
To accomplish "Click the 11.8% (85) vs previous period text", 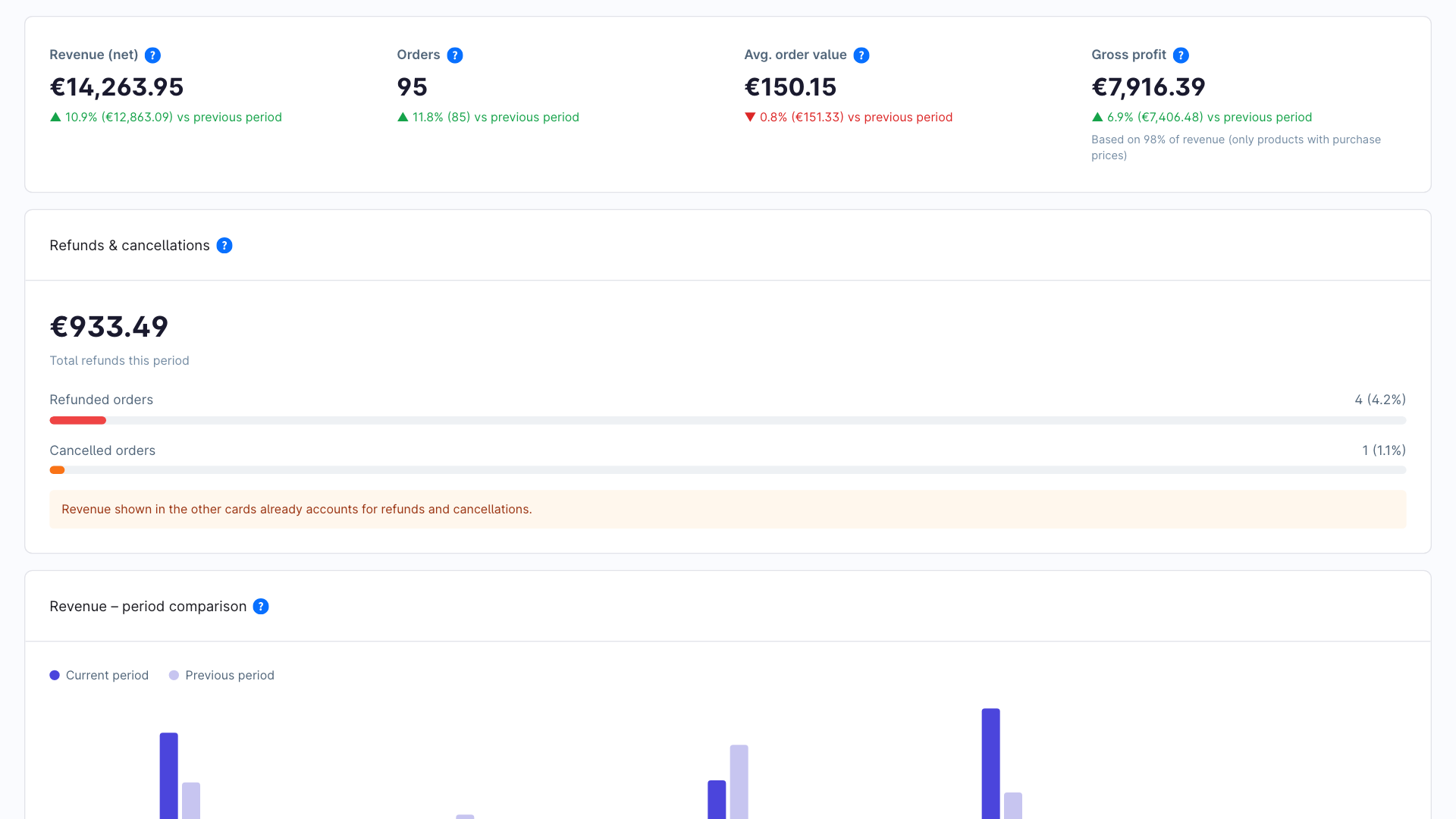I will coord(496,117).
